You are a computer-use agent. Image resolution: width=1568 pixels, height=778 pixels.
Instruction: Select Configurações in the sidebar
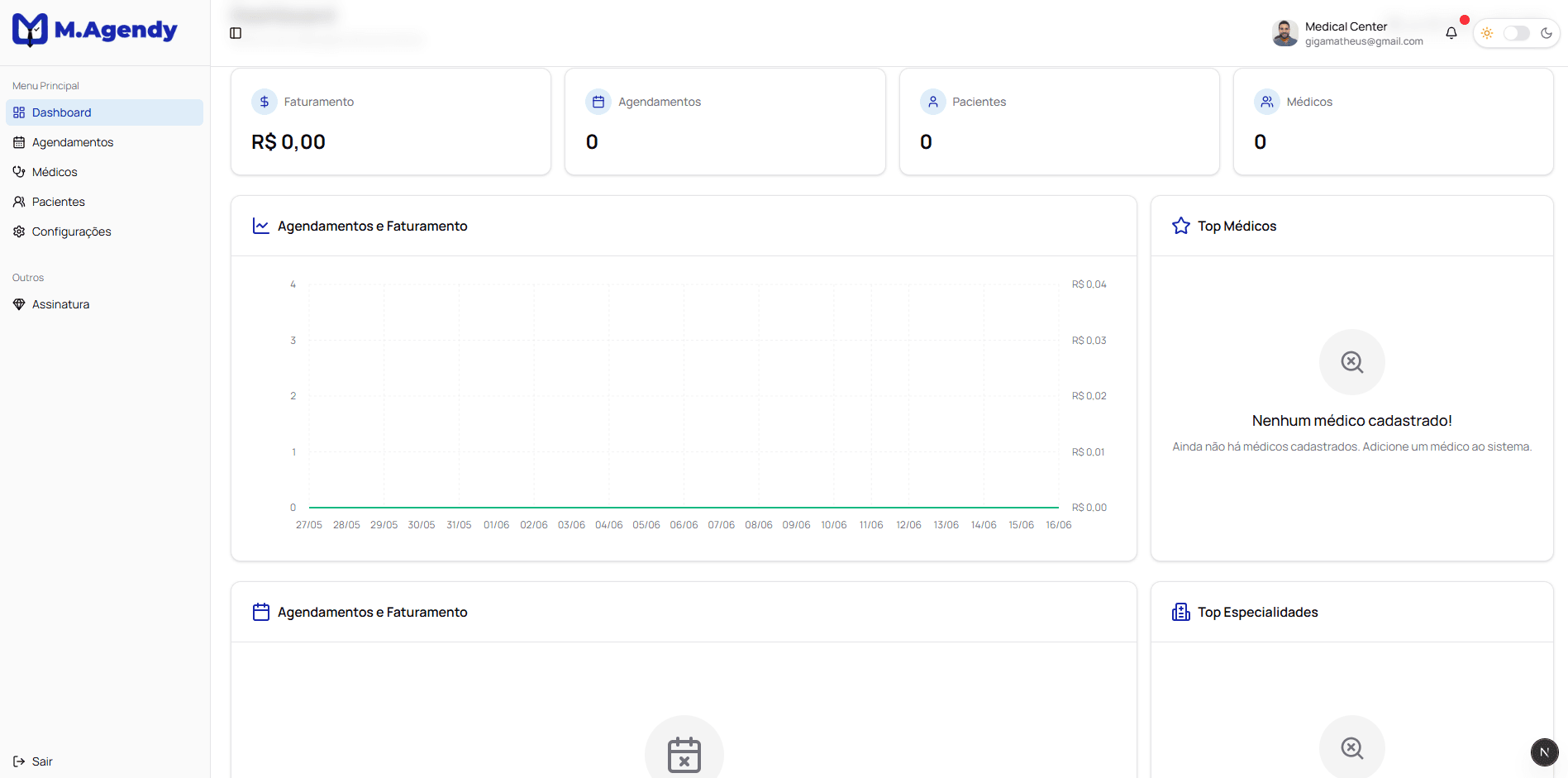(x=72, y=231)
